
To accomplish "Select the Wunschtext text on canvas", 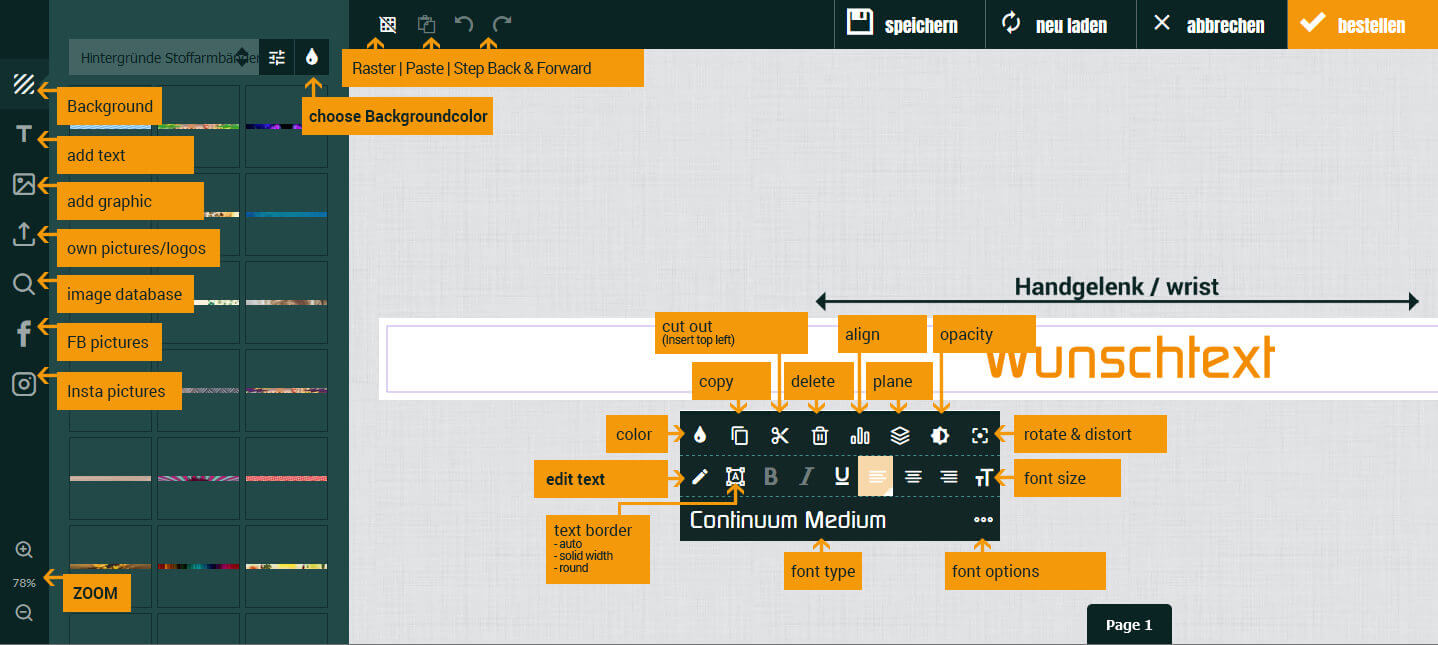I will point(1130,358).
